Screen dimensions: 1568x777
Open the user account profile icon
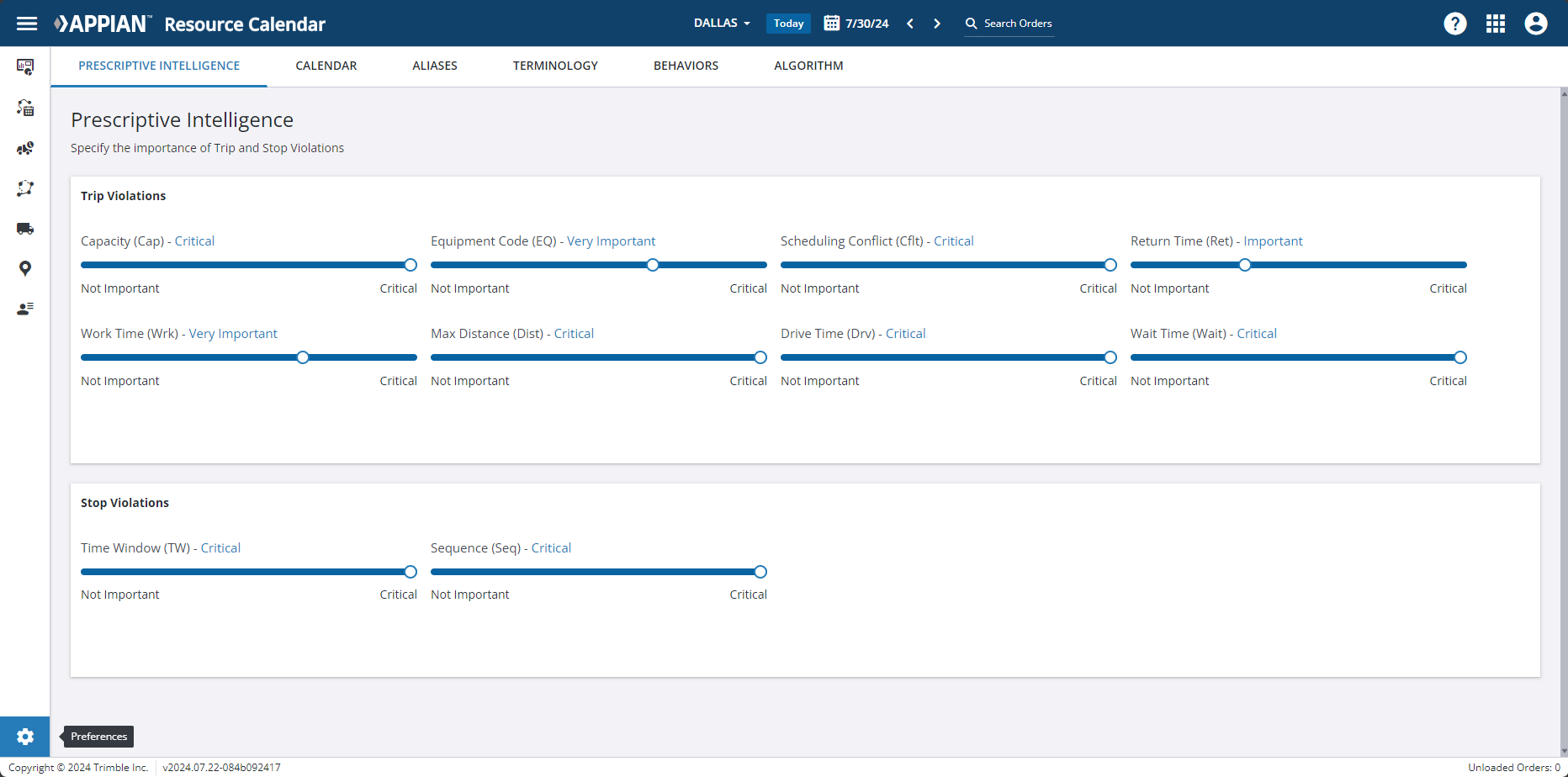[x=1536, y=24]
